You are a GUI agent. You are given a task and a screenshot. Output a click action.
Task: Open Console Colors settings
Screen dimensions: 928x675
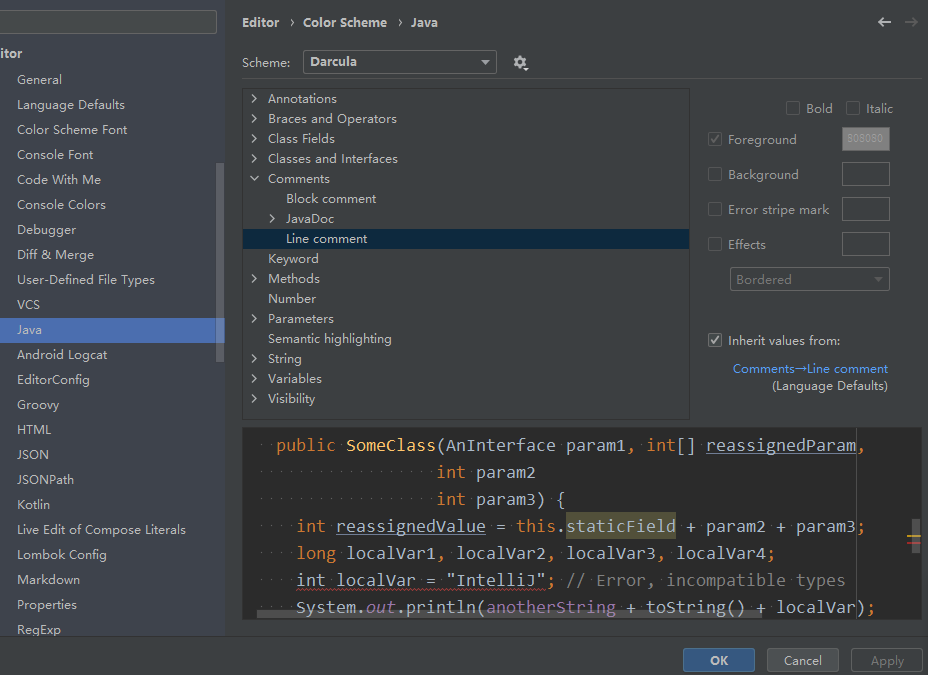tap(62, 204)
